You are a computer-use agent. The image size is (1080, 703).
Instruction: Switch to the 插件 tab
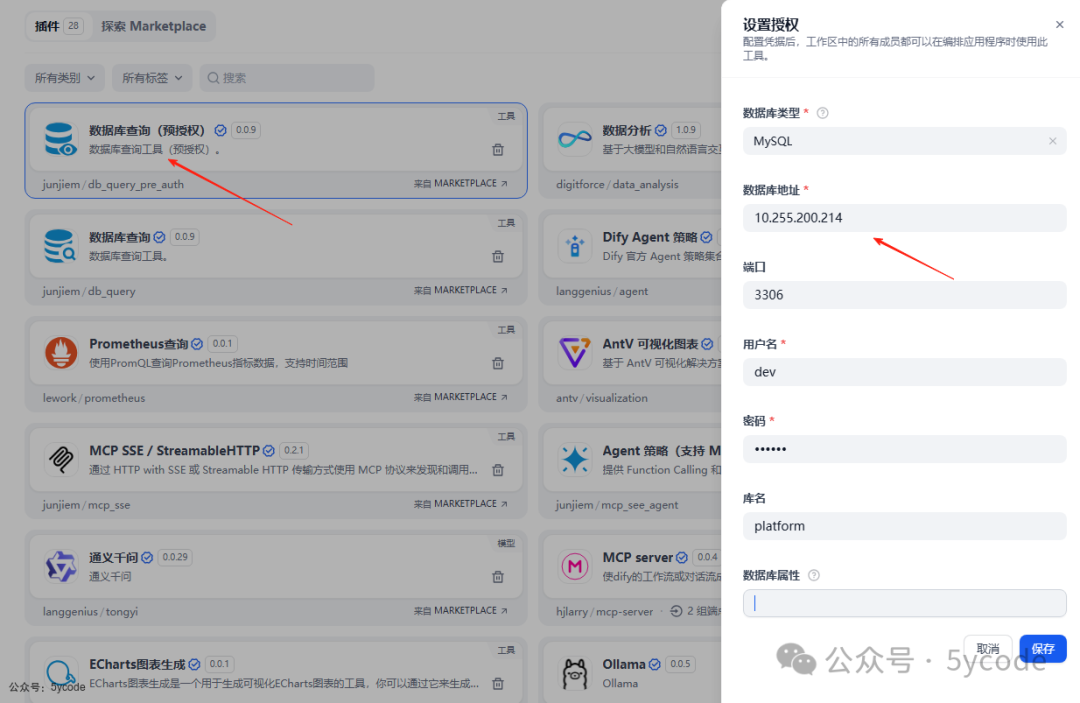pos(59,26)
